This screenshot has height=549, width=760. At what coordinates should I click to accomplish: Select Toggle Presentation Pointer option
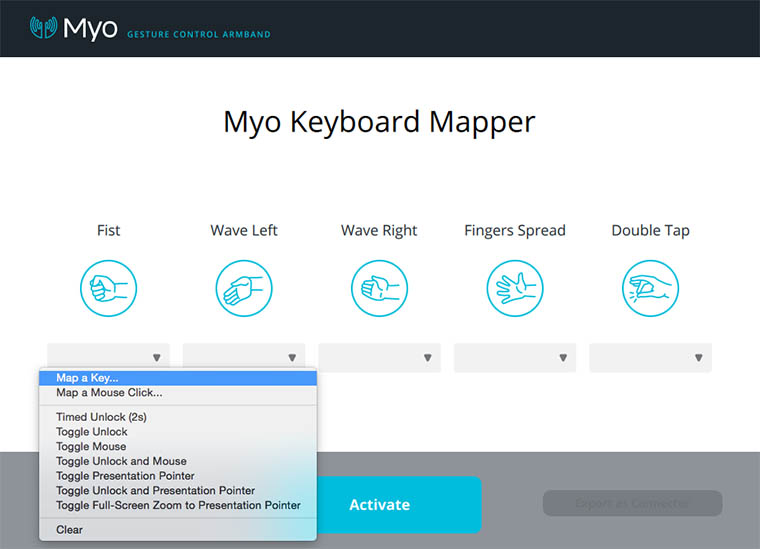(178, 476)
